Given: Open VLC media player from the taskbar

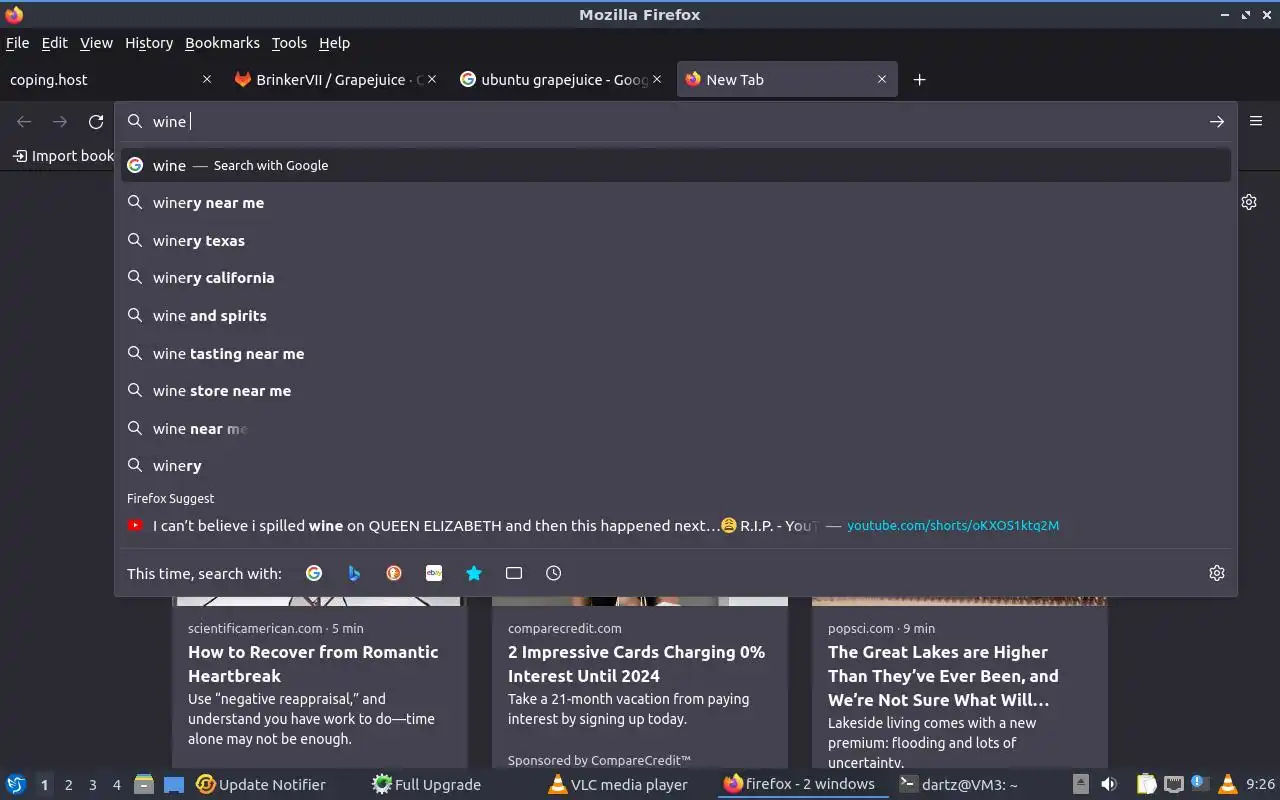Looking at the screenshot, I should click(x=618, y=785).
